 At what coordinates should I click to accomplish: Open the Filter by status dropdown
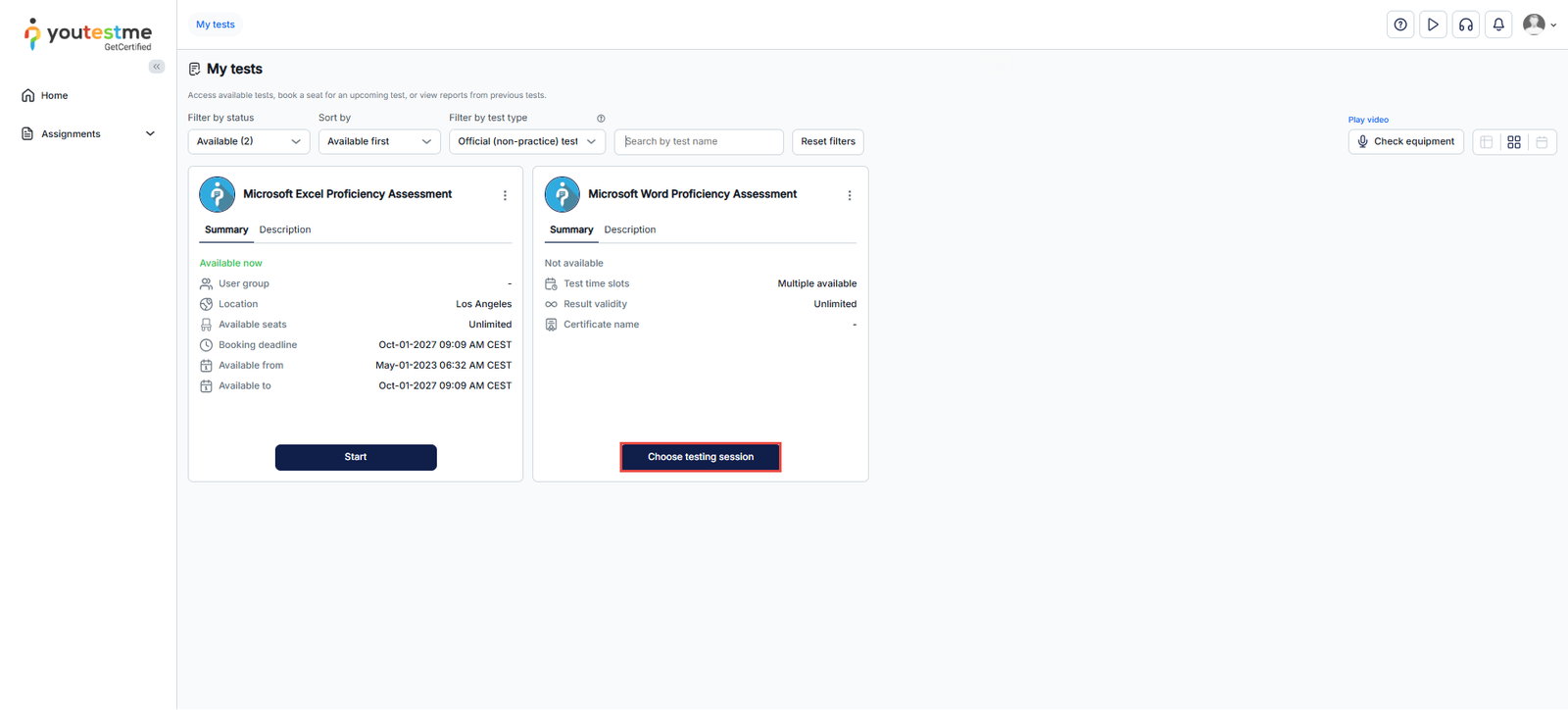point(249,142)
